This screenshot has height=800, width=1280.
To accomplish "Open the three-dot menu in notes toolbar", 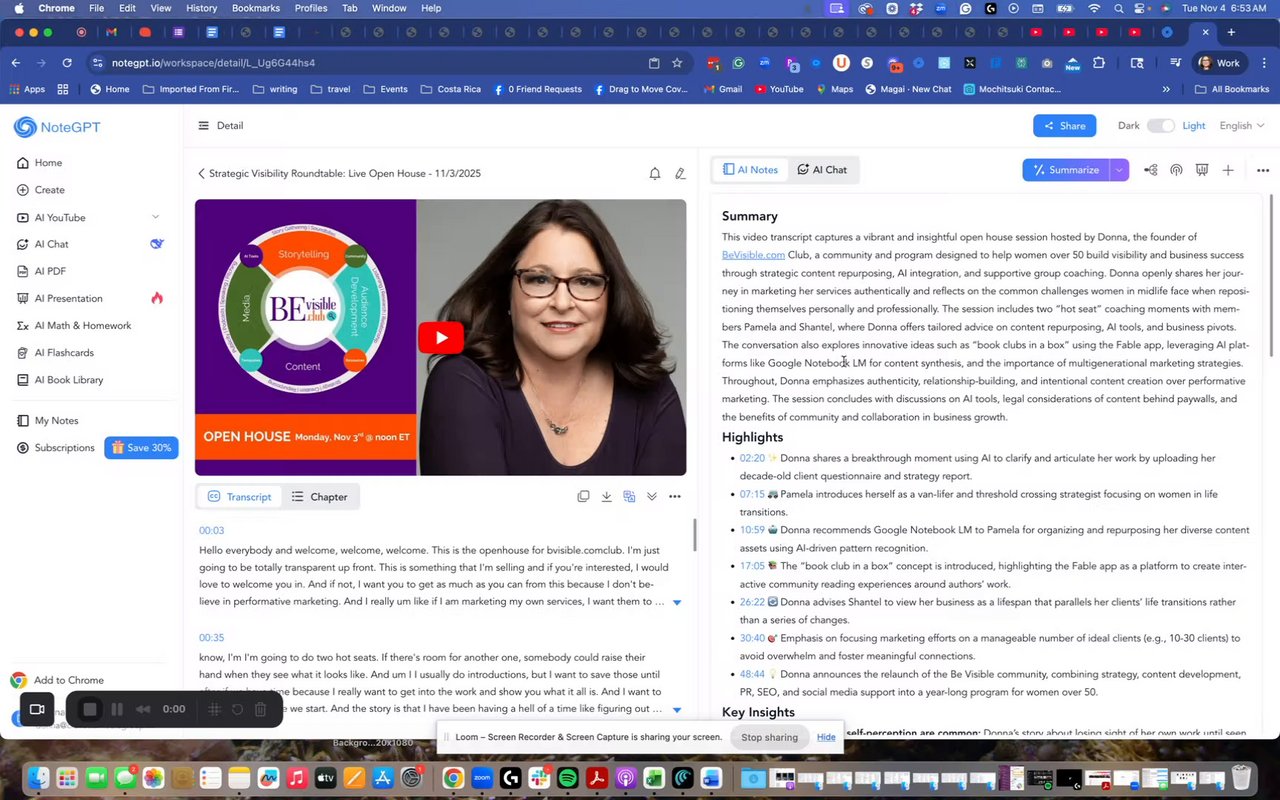I will (x=1263, y=170).
